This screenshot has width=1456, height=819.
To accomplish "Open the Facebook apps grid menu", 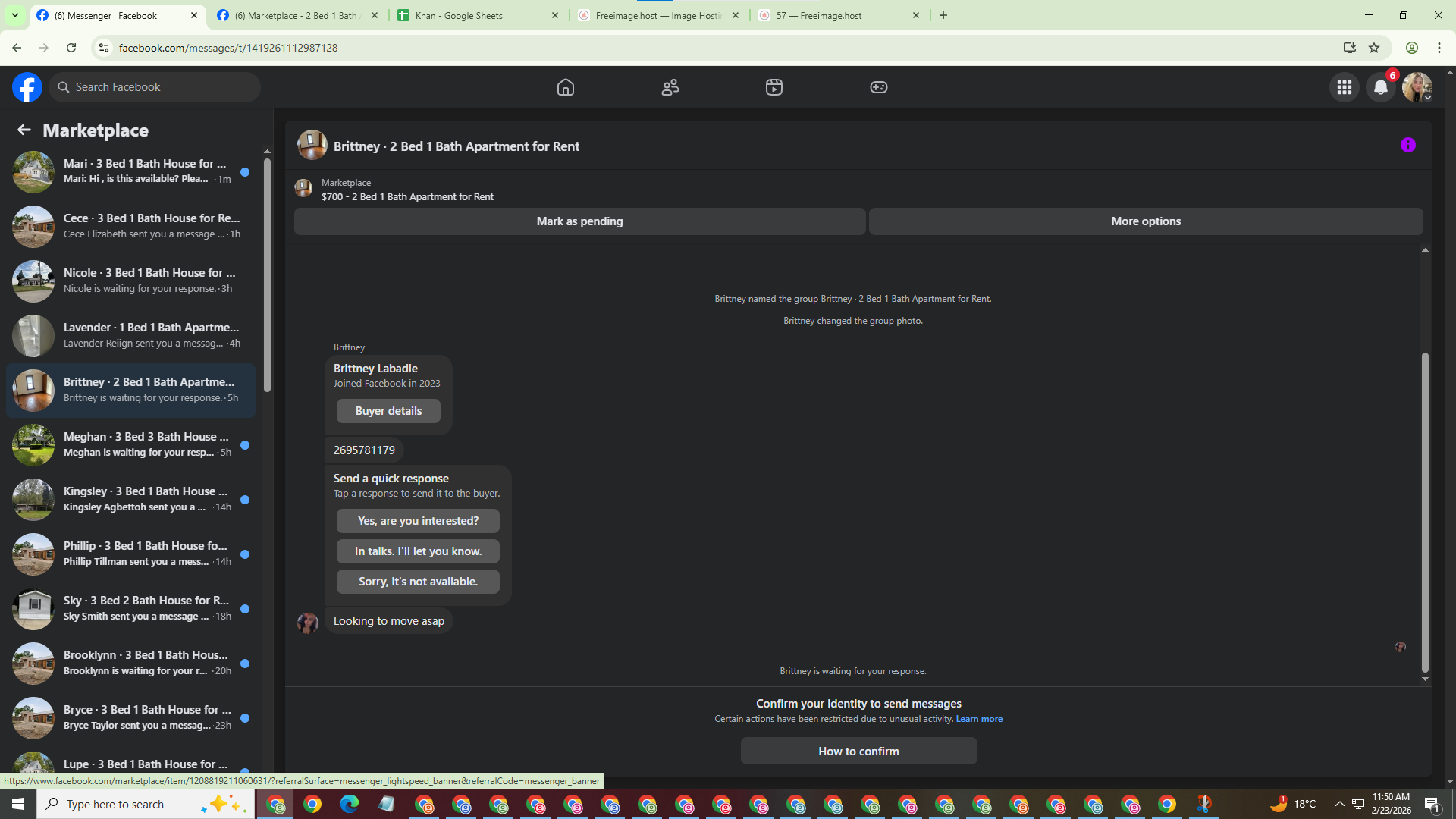I will [x=1344, y=87].
